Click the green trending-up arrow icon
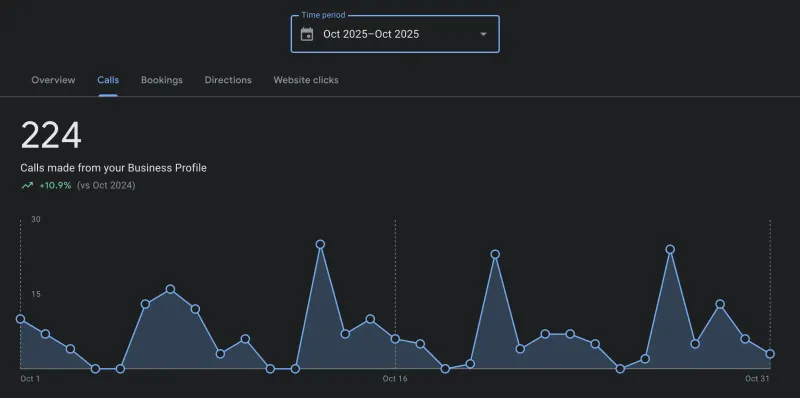The width and height of the screenshot is (800, 398). coord(27,186)
